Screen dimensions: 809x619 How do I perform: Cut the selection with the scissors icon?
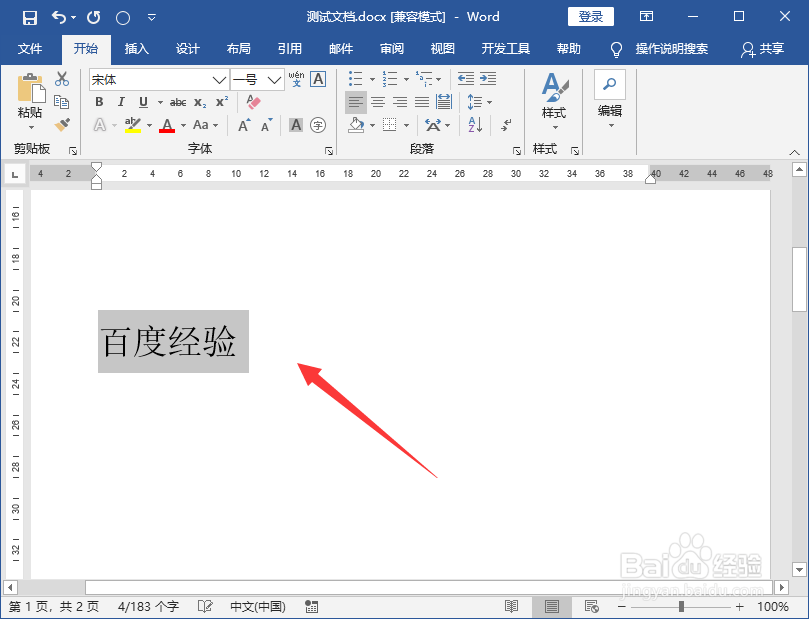[62, 79]
